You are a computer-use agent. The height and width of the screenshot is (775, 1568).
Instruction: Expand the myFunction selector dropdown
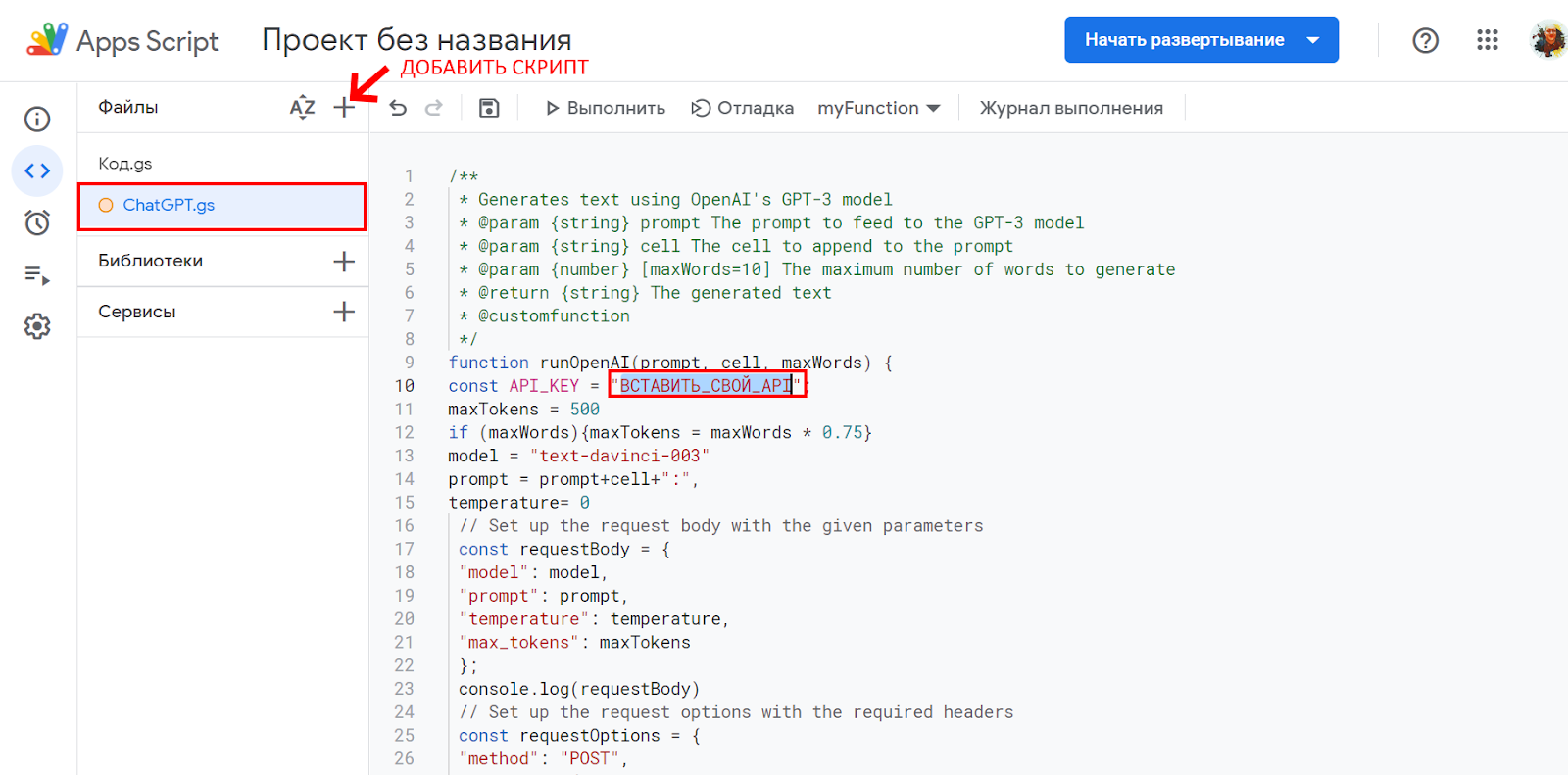(878, 108)
